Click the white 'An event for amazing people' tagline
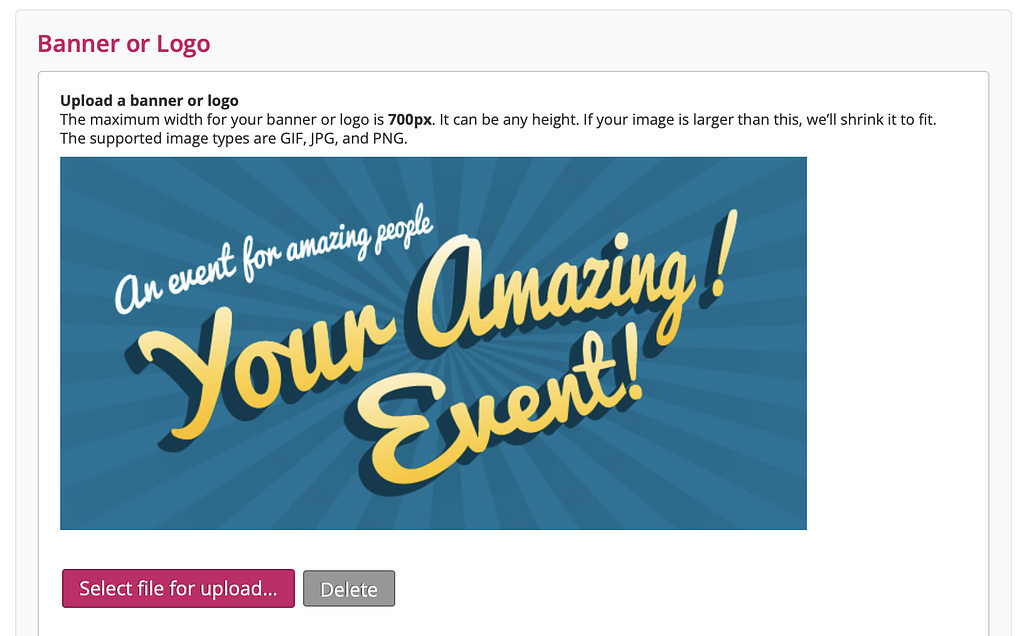 (272, 258)
